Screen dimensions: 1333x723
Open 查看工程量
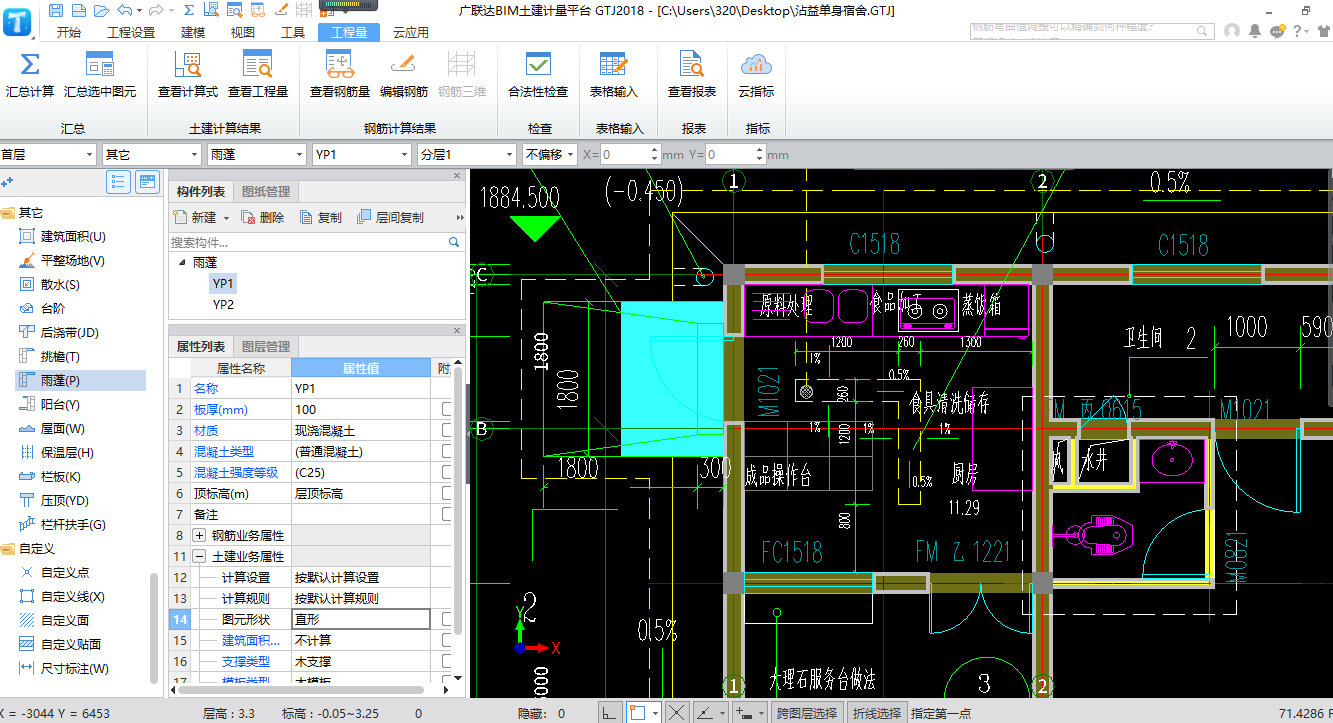coord(258,76)
